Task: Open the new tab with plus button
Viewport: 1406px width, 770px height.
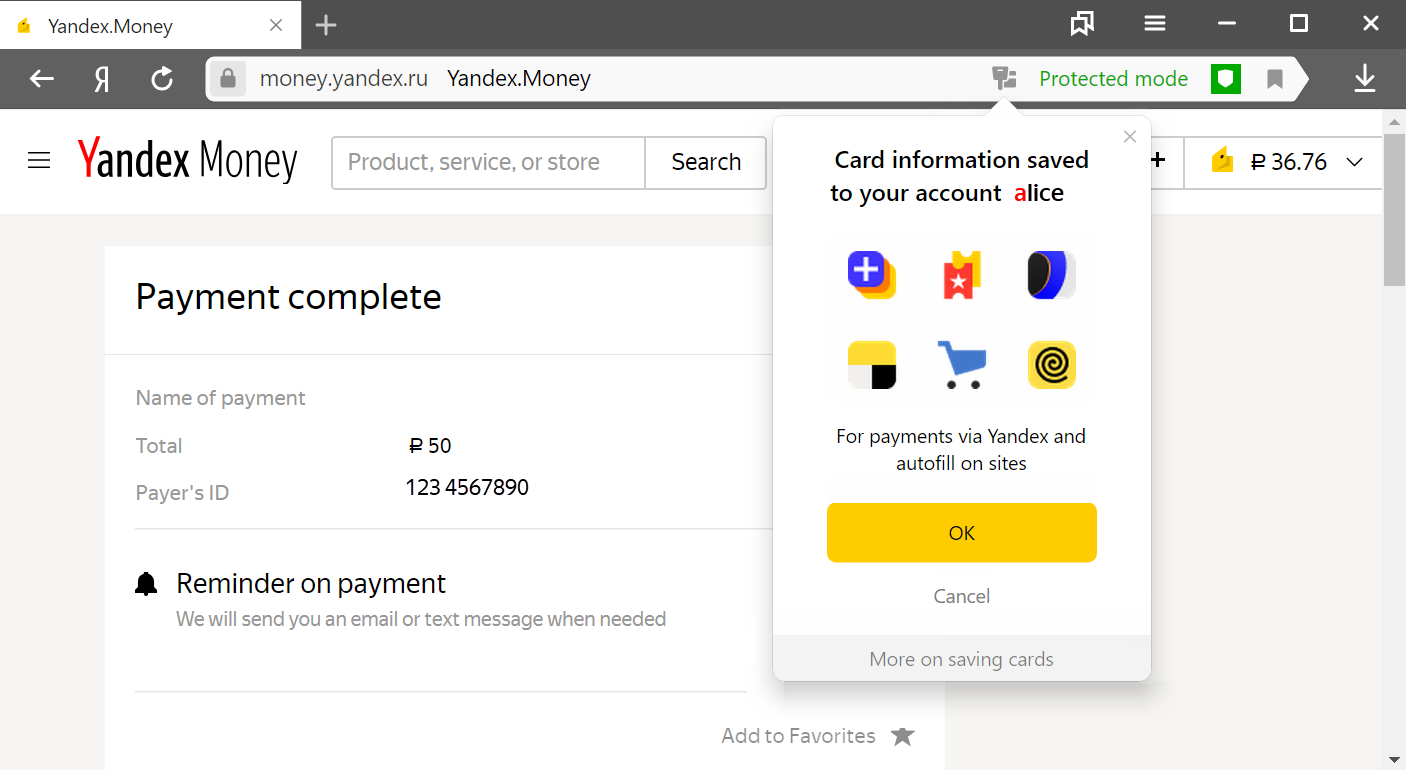Action: pyautogui.click(x=326, y=25)
